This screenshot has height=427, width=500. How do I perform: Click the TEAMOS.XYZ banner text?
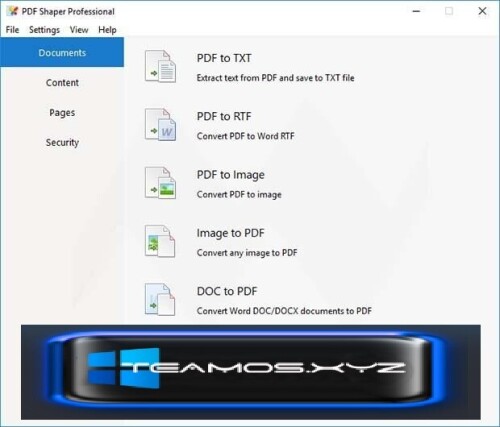[x=263, y=368]
